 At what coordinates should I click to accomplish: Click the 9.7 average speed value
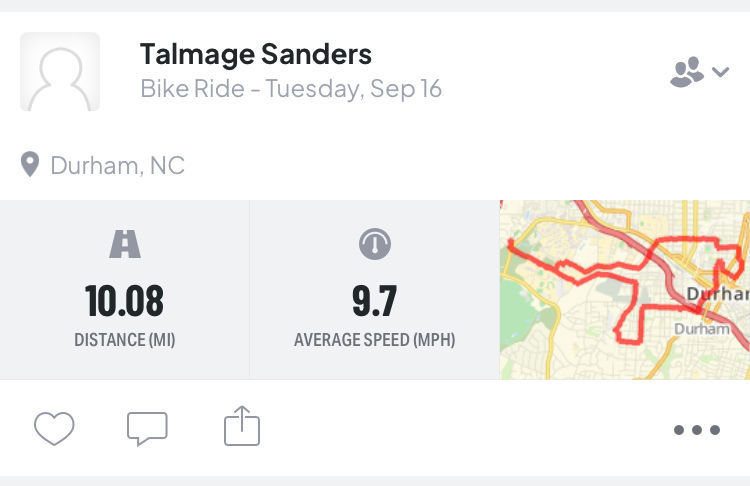374,300
